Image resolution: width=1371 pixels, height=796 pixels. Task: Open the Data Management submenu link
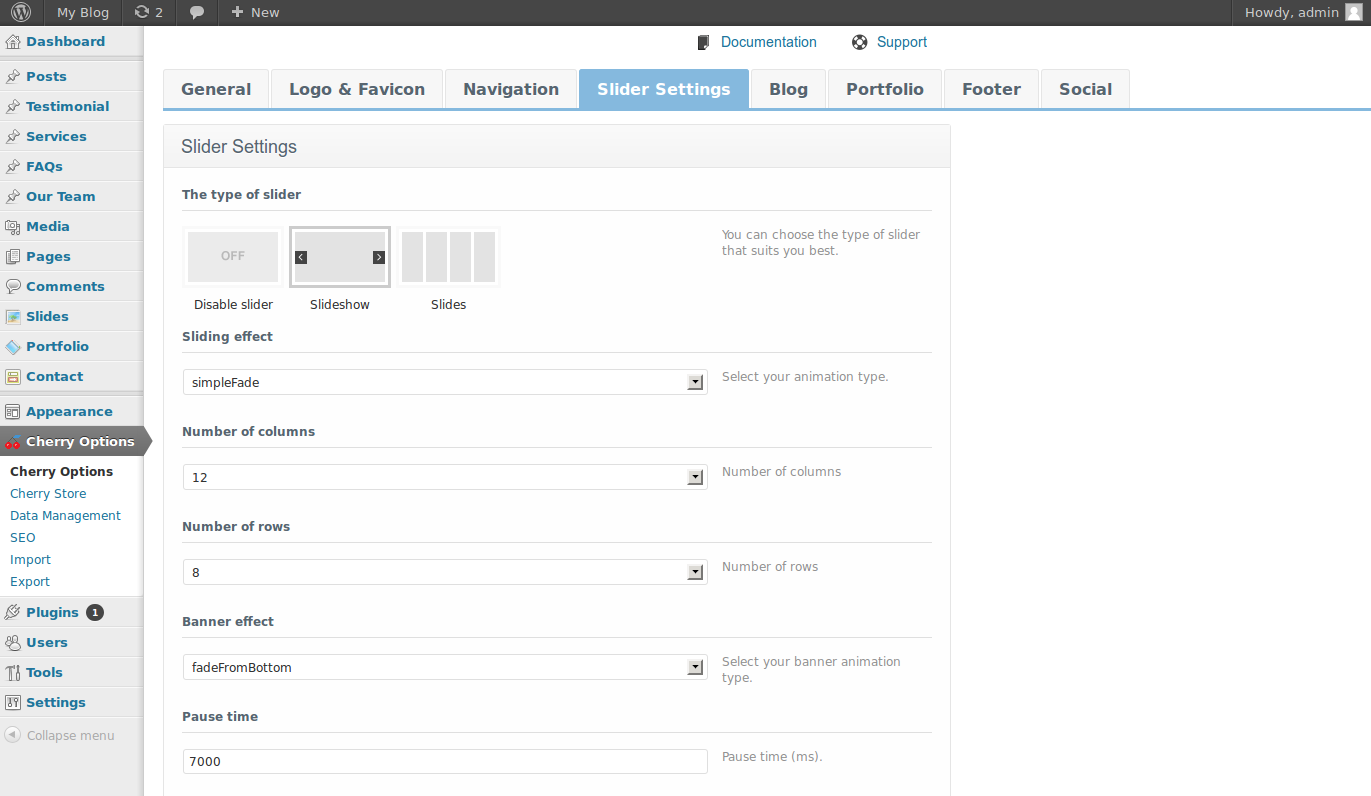tap(65, 516)
